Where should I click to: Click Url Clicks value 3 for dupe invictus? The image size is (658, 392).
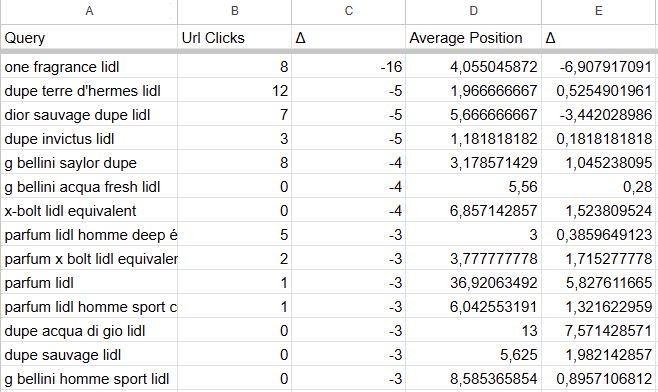click(x=235, y=139)
